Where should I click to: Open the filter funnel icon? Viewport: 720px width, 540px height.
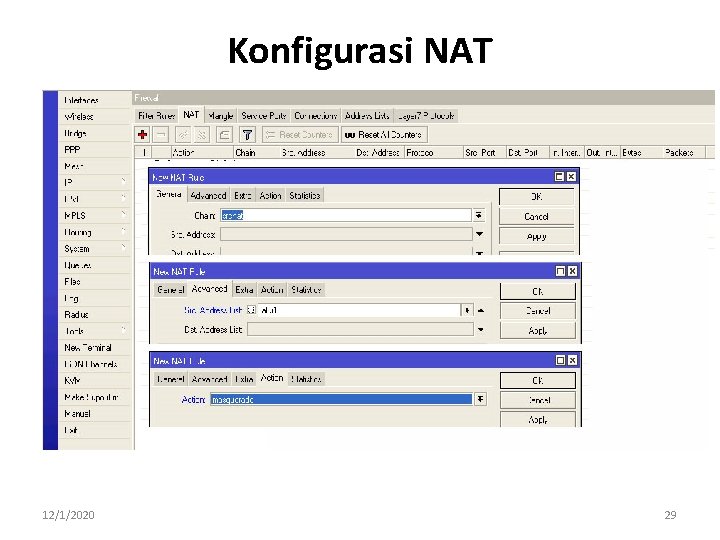pos(247,135)
